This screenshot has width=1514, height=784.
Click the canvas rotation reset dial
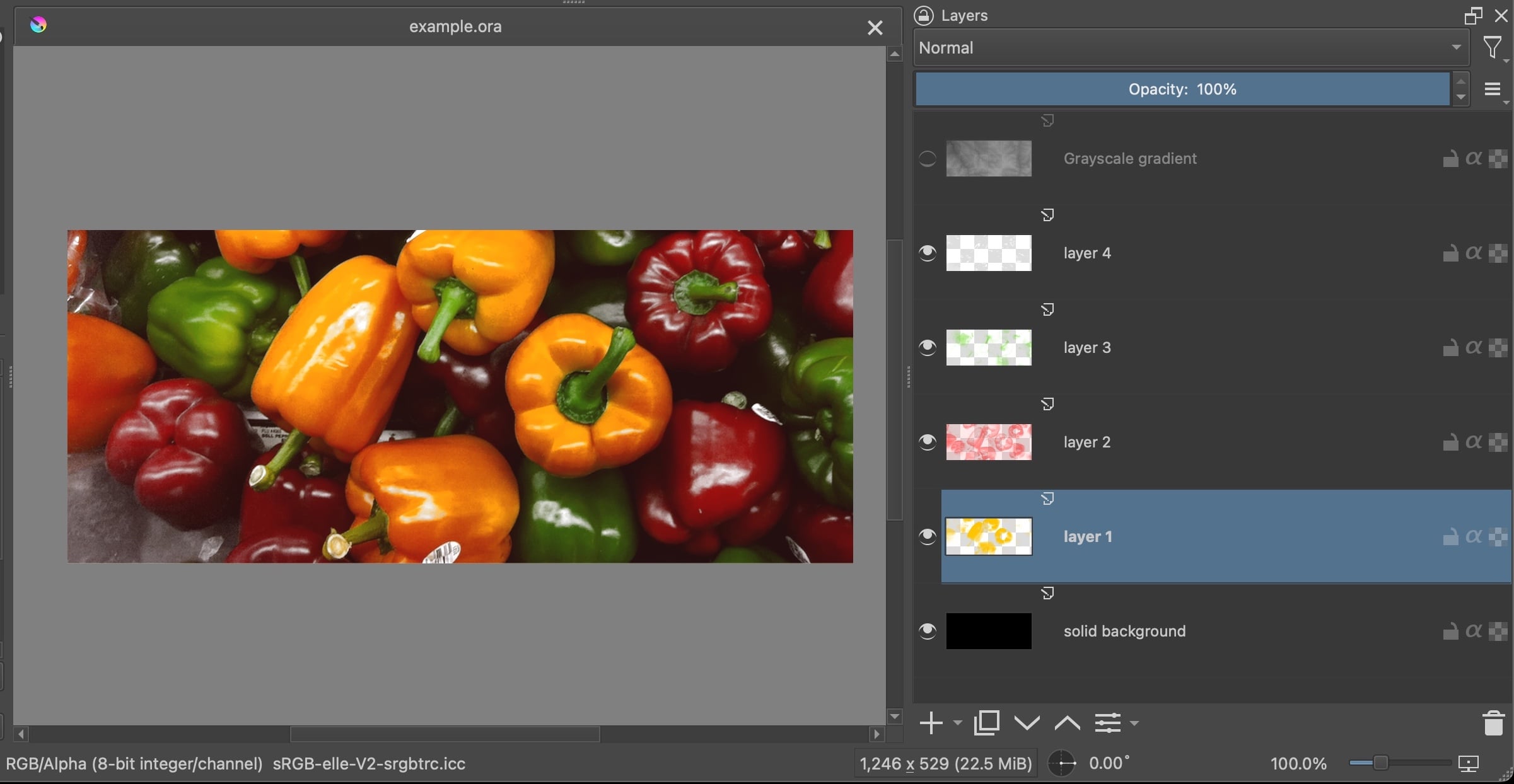click(x=1062, y=764)
